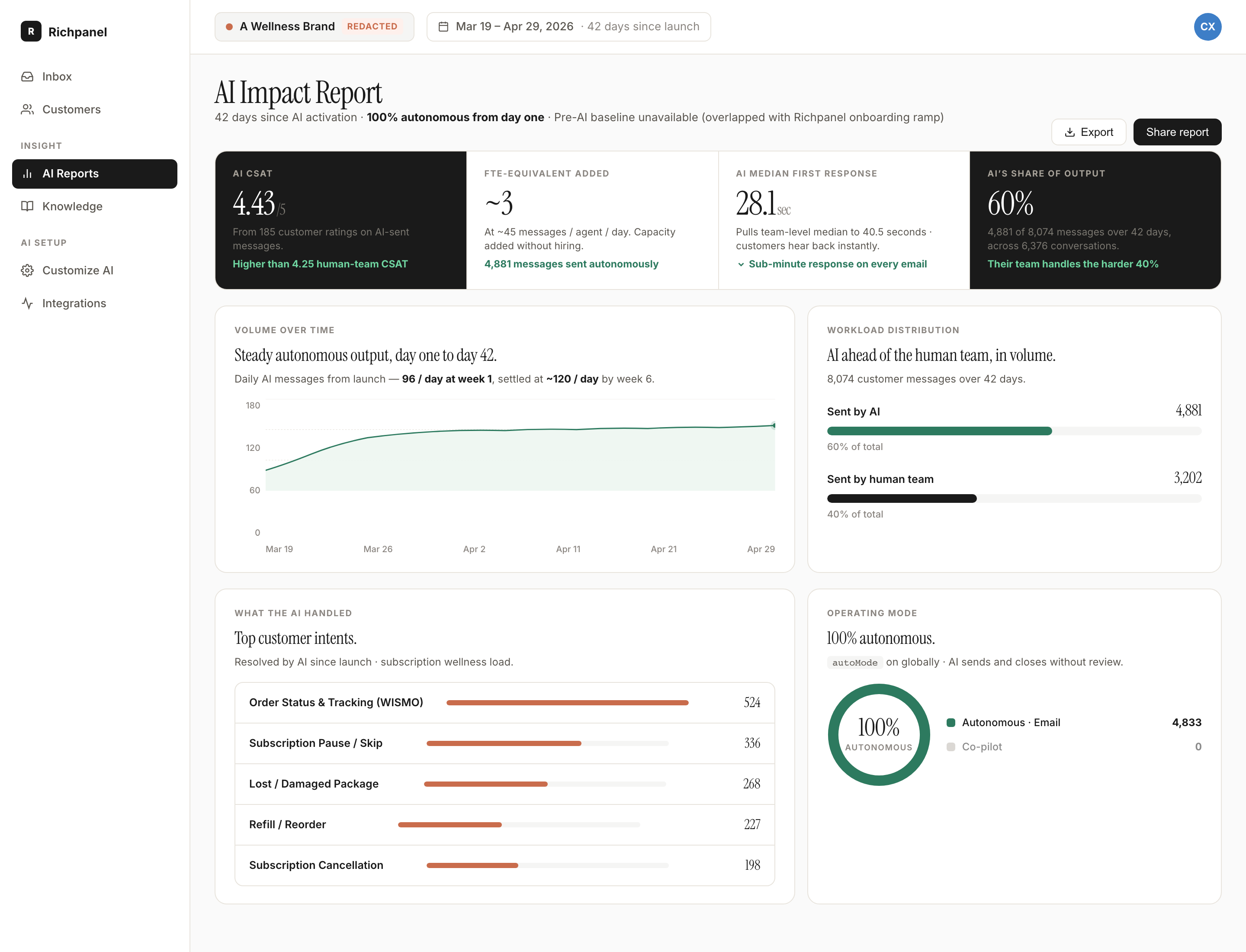Image resolution: width=1246 pixels, height=952 pixels.
Task: Select the Subscription Cancellation row
Action: [504, 865]
